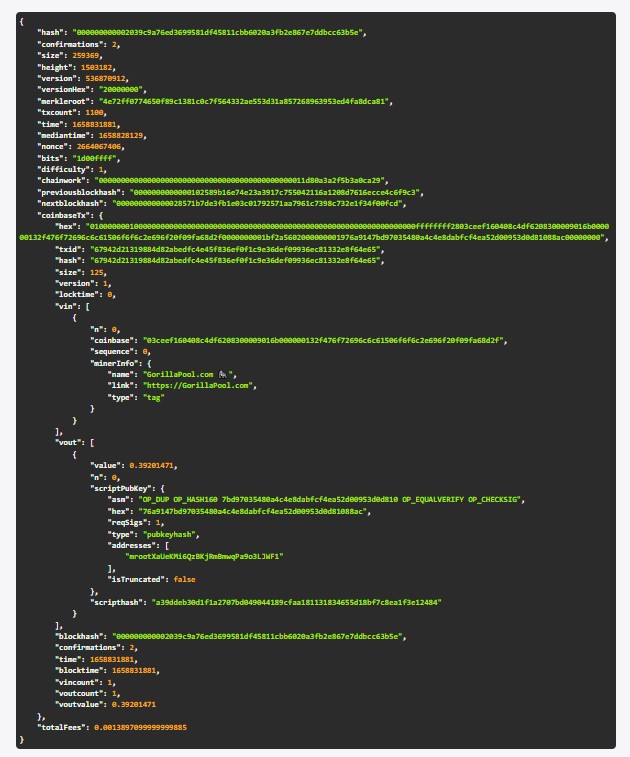The width and height of the screenshot is (630, 757).
Task: Select the versionHex value "20000000"
Action: point(121,89)
